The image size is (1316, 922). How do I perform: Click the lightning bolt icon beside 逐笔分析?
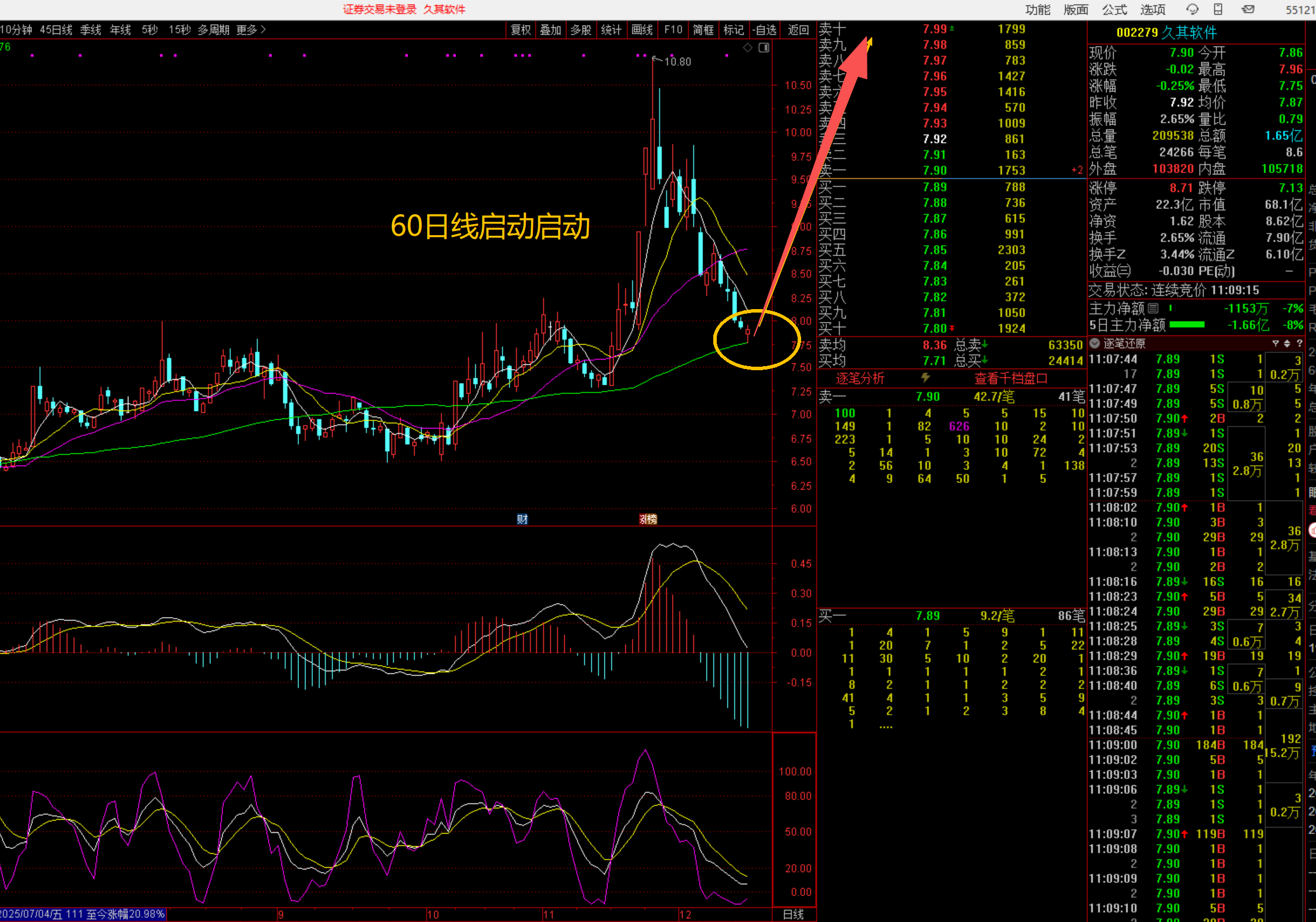tap(925, 378)
